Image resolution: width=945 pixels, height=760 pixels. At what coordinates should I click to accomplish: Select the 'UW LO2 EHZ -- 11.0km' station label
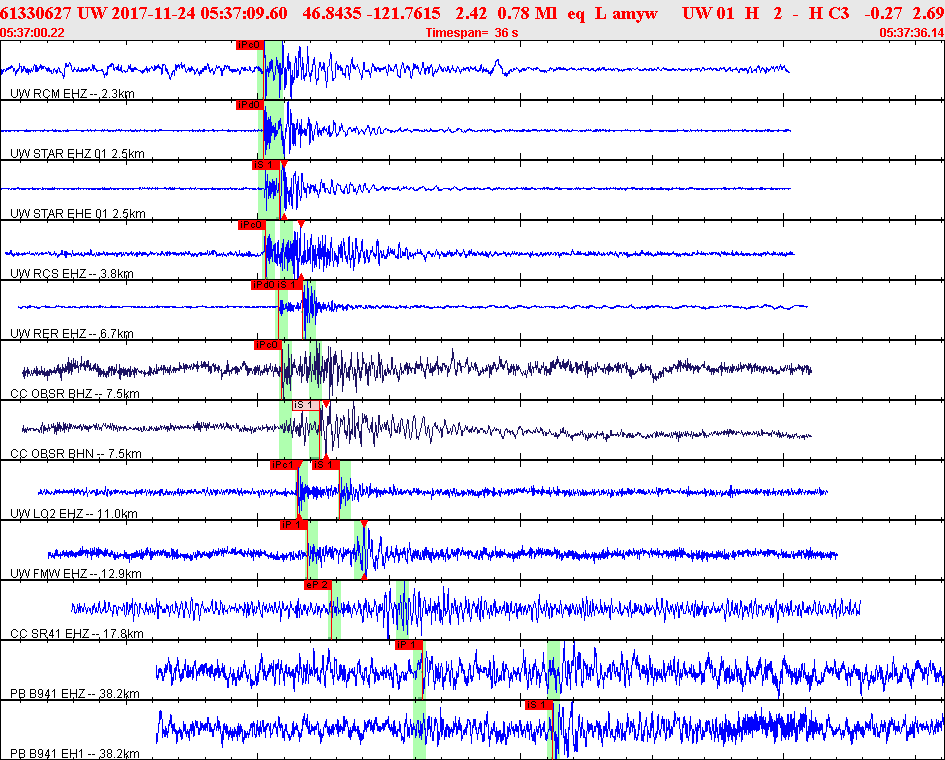click(x=74, y=513)
